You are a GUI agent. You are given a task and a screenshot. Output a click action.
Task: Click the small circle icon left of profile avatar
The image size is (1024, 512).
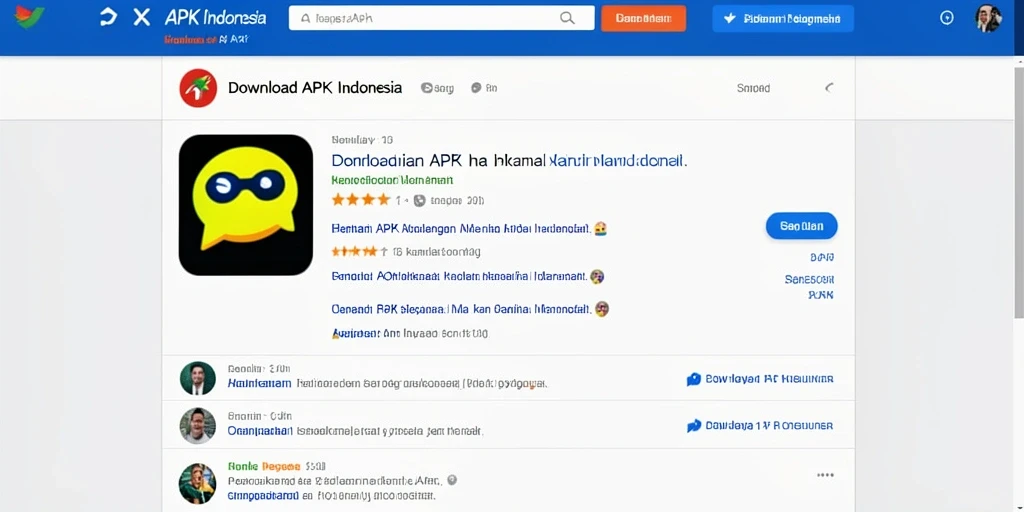click(946, 18)
